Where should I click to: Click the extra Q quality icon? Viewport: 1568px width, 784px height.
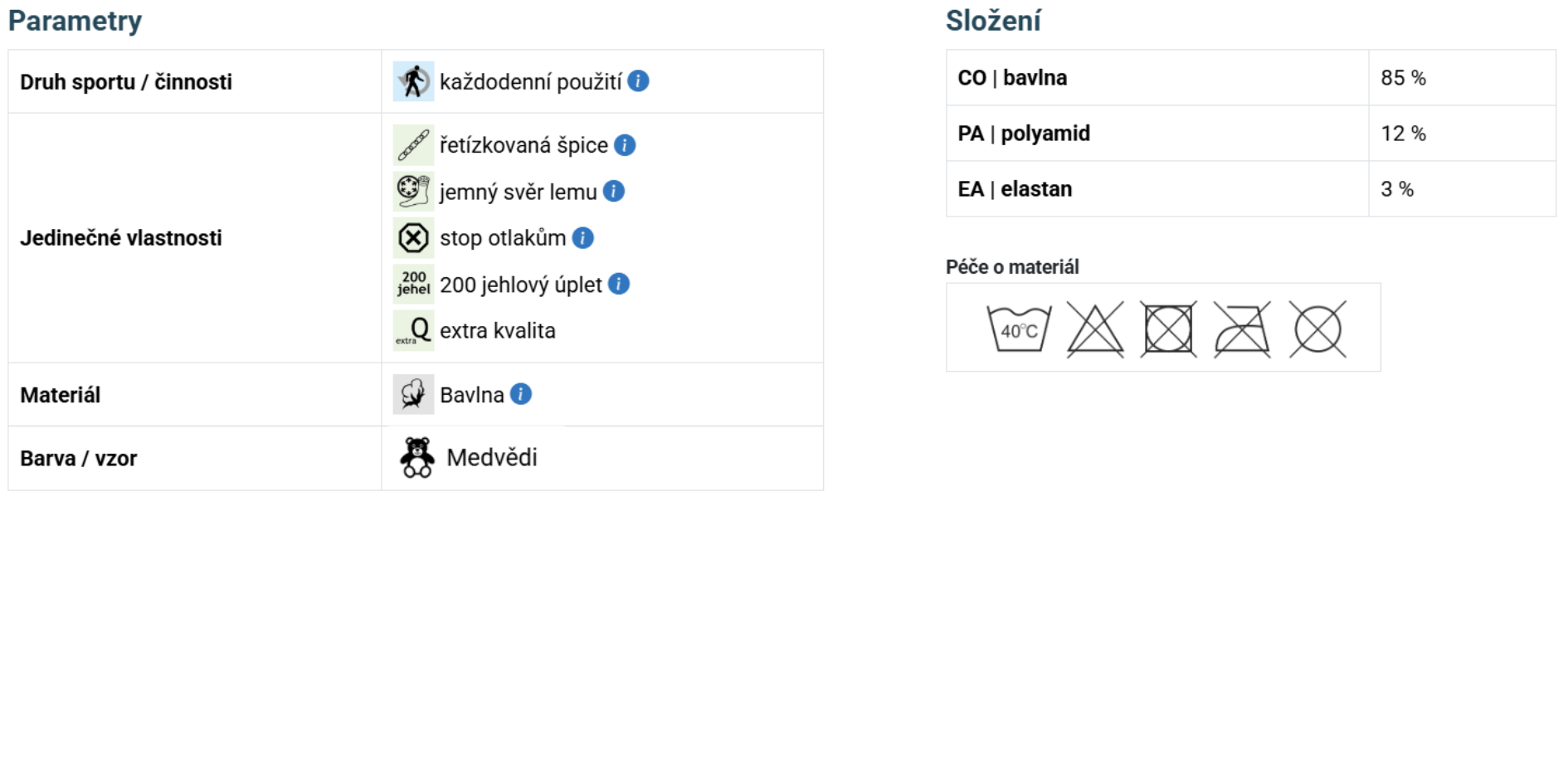413,331
